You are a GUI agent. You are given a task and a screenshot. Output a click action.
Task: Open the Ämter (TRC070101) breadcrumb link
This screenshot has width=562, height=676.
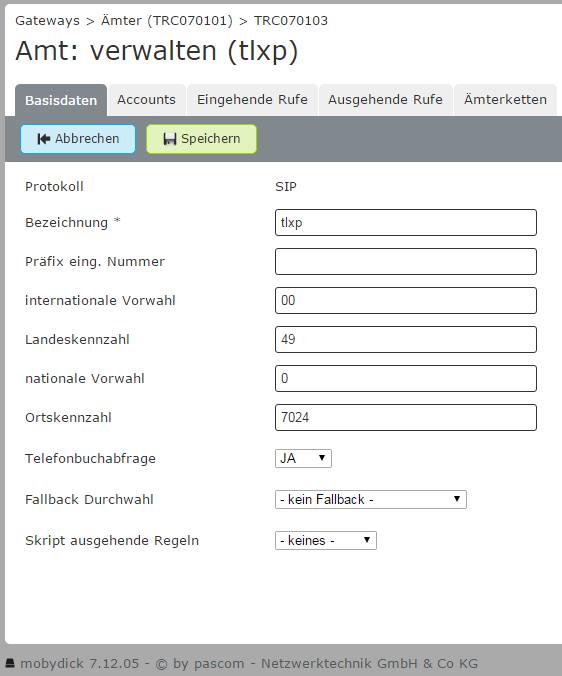pyautogui.click(x=167, y=21)
